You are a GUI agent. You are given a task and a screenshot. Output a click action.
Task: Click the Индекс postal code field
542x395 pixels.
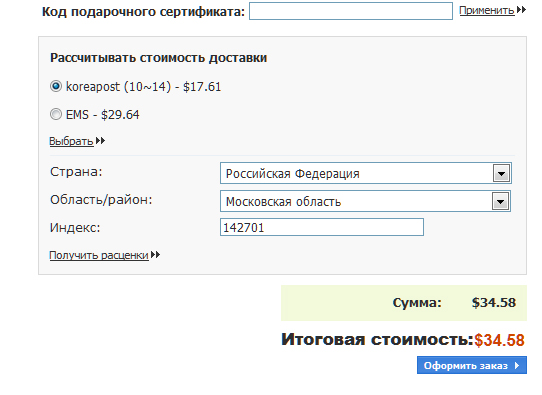coord(322,227)
